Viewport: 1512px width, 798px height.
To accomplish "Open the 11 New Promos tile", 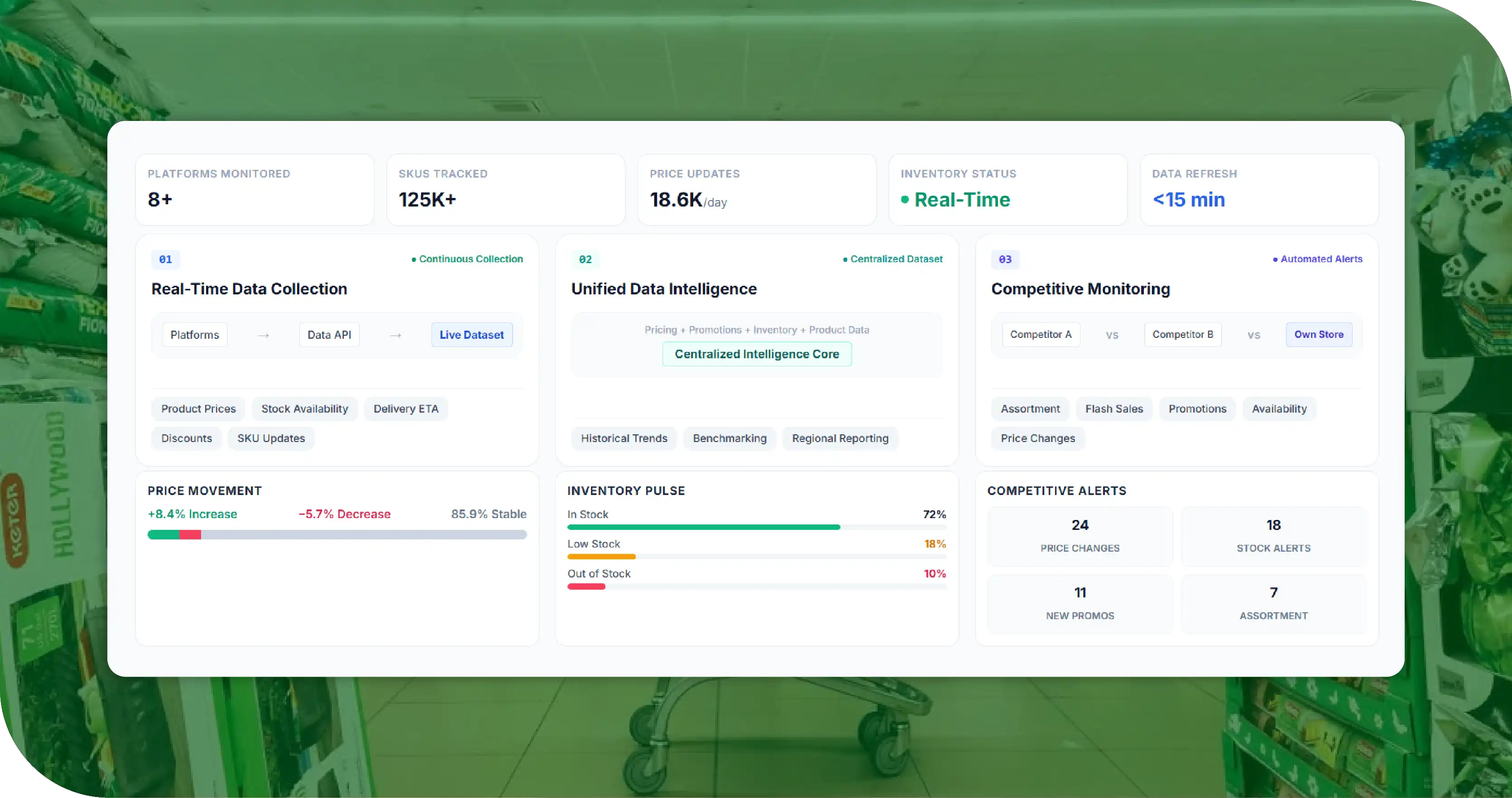I will point(1080,604).
